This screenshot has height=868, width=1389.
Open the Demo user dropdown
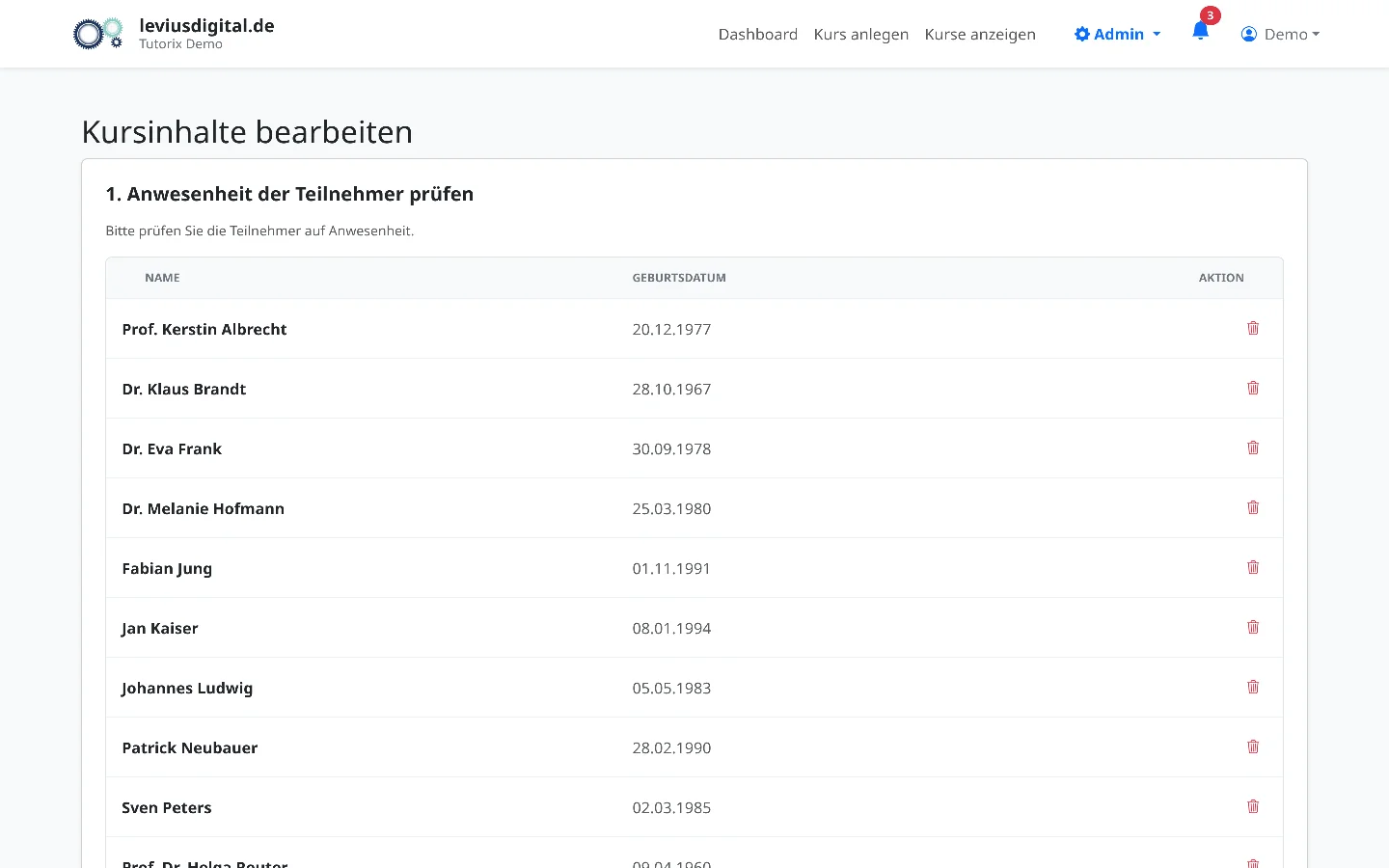(1280, 34)
